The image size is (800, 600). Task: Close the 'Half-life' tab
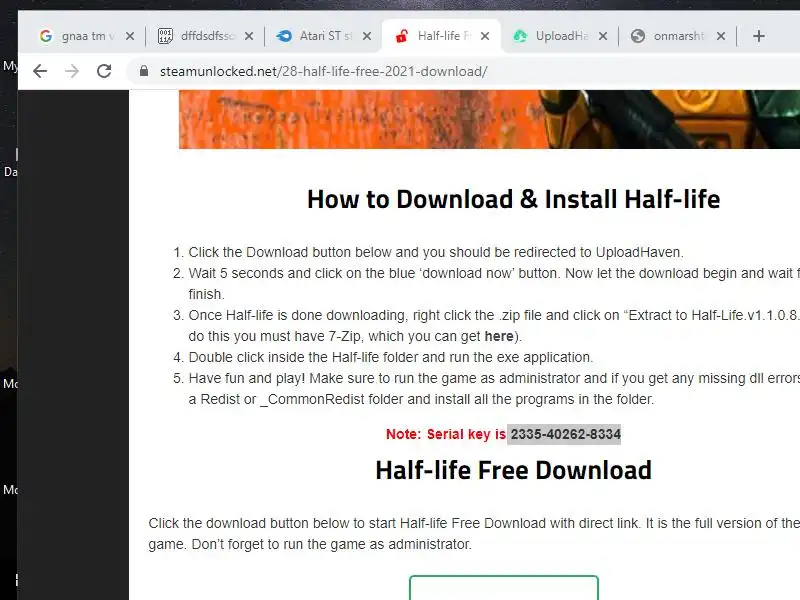pyautogui.click(x=485, y=36)
